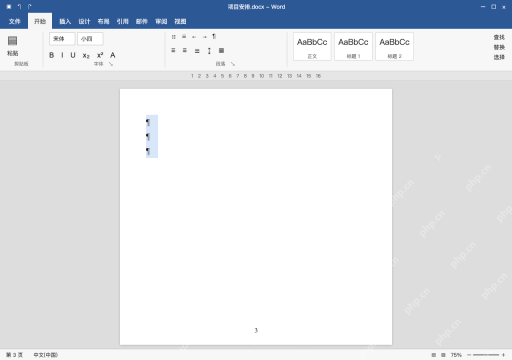Click the Paste (粘贴) clipboard icon

[13, 41]
